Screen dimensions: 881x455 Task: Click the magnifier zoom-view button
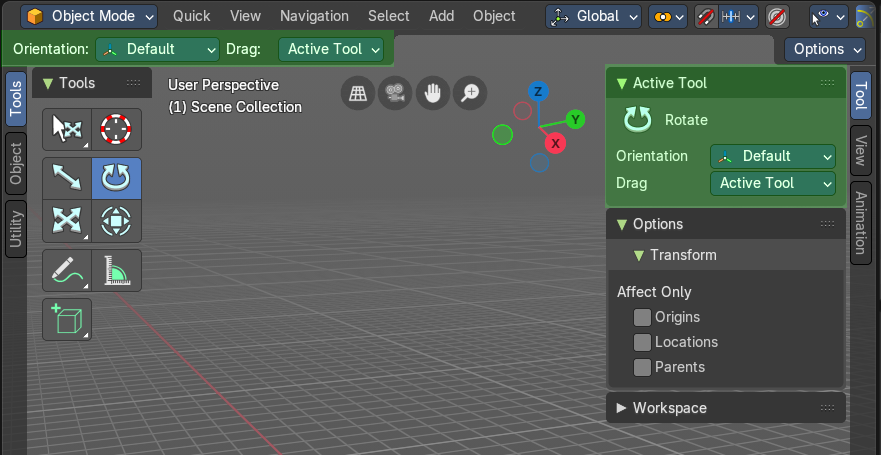(x=470, y=93)
